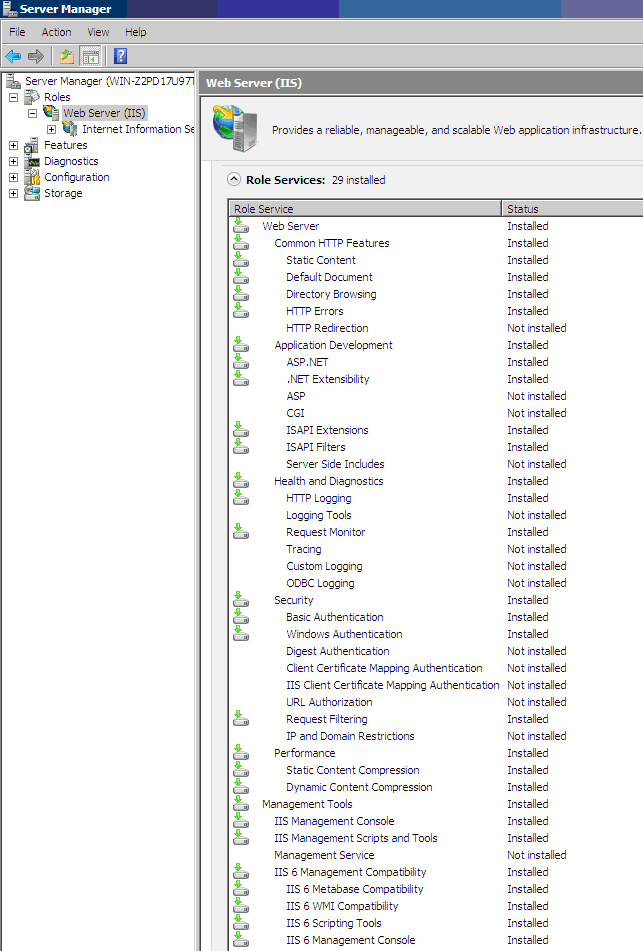
Task: Sort by Status column header
Action: tap(573, 209)
